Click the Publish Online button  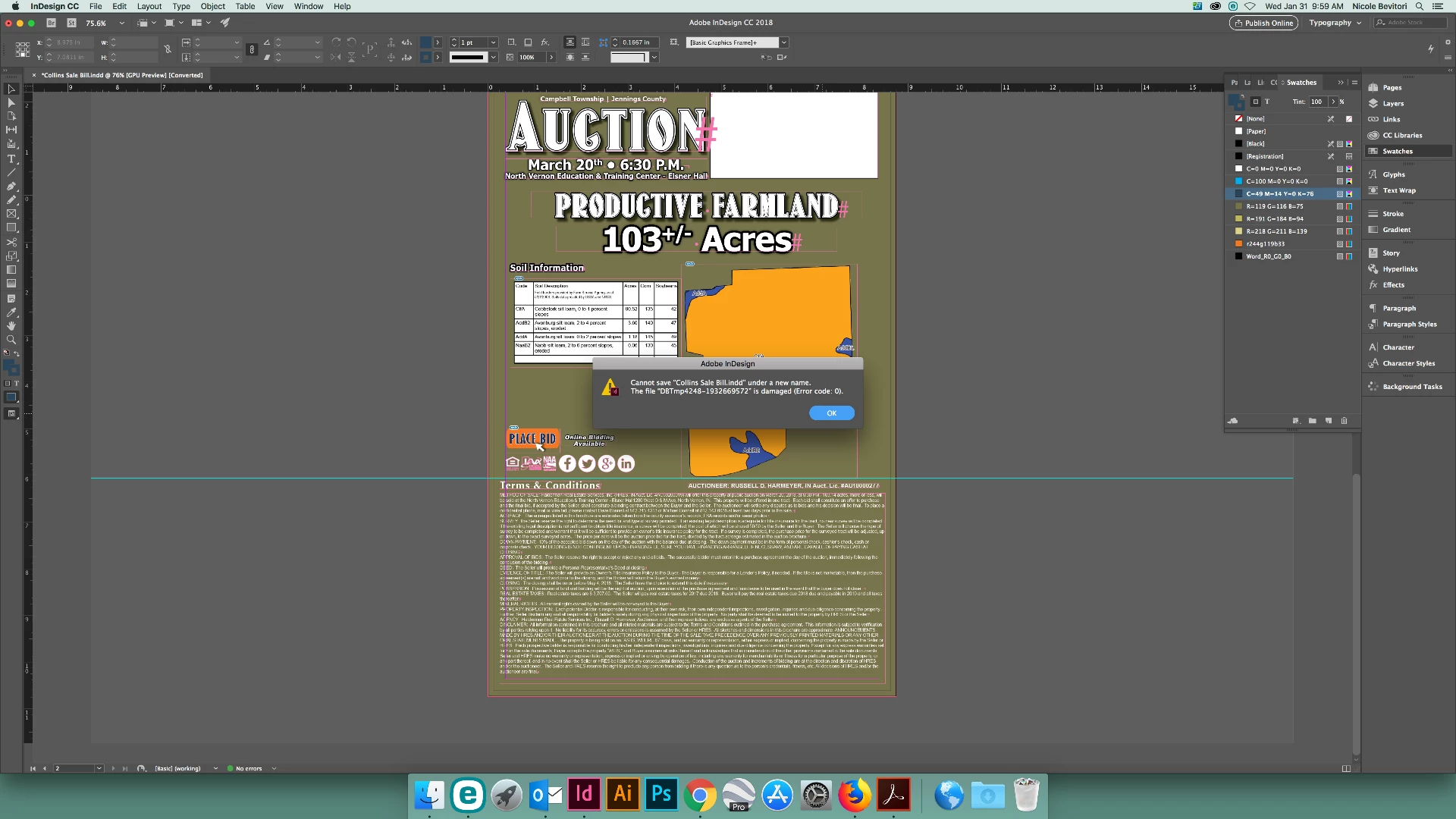(1263, 23)
